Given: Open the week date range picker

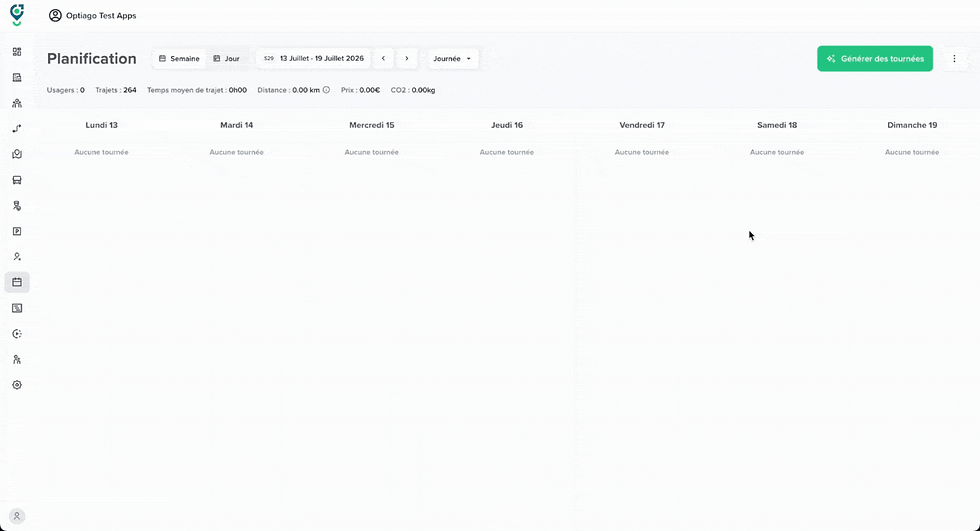Looking at the screenshot, I should point(314,59).
